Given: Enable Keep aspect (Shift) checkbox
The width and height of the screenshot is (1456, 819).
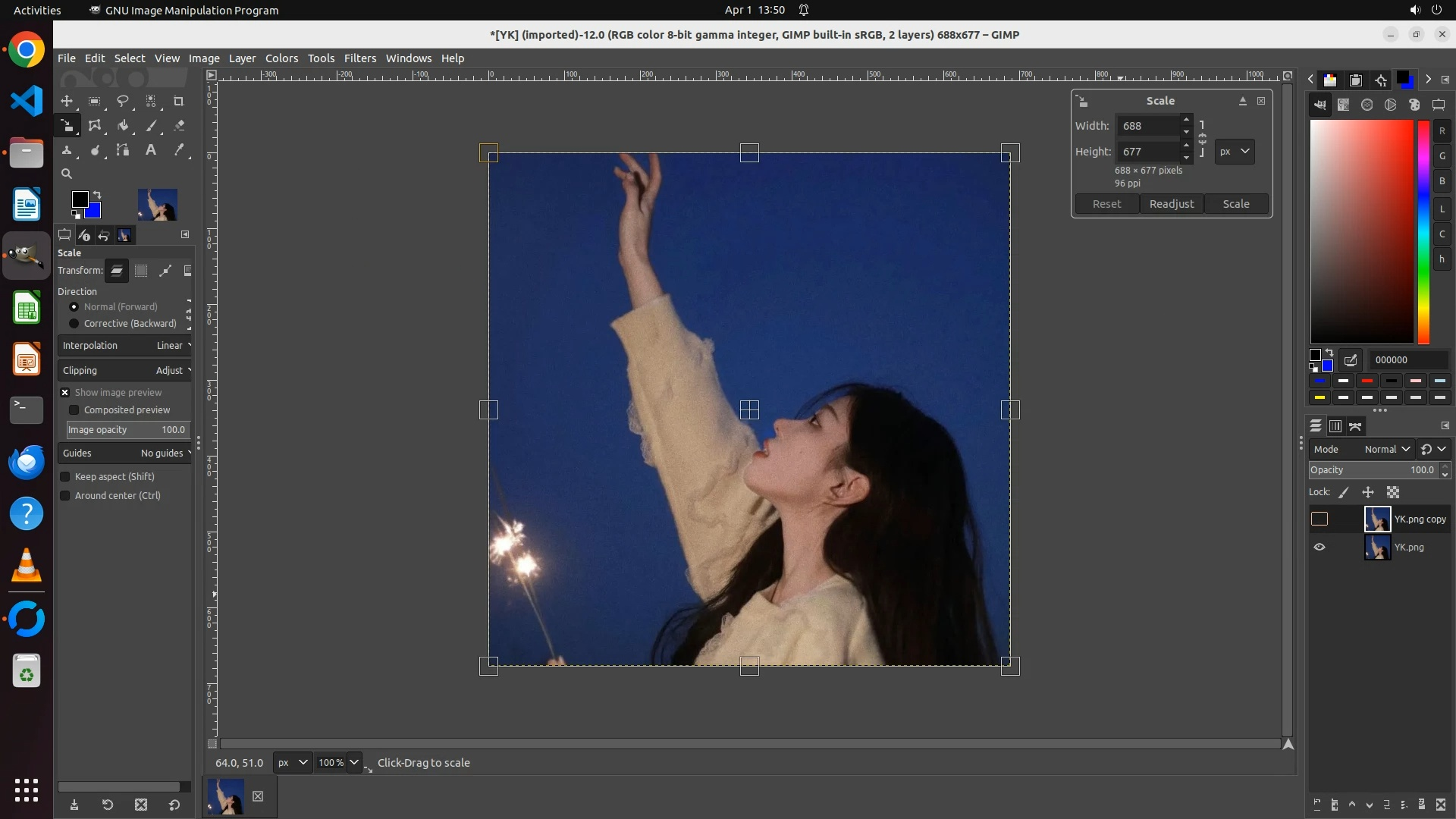Looking at the screenshot, I should click(65, 477).
